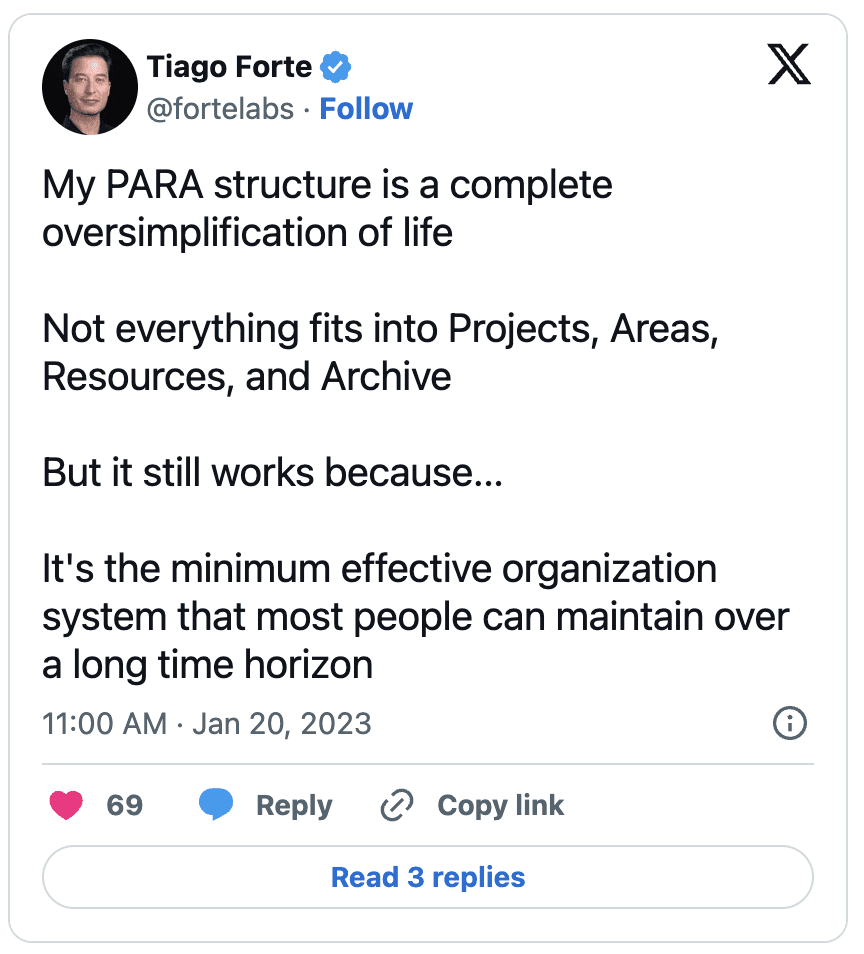Click the blue reply speech bubble icon
The image size is (864, 954).
(216, 804)
